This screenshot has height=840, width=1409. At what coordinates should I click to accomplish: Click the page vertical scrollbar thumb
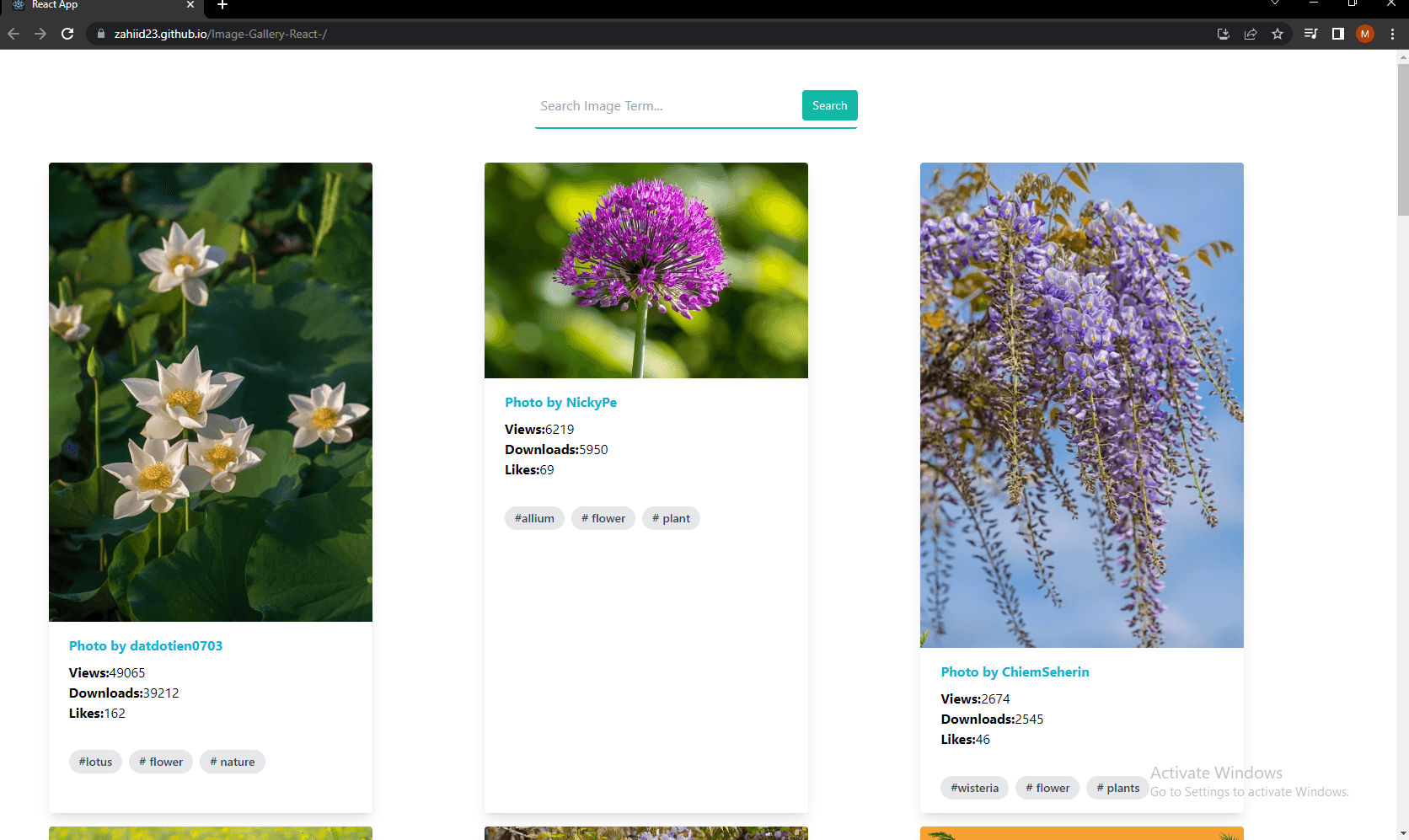[1402, 139]
